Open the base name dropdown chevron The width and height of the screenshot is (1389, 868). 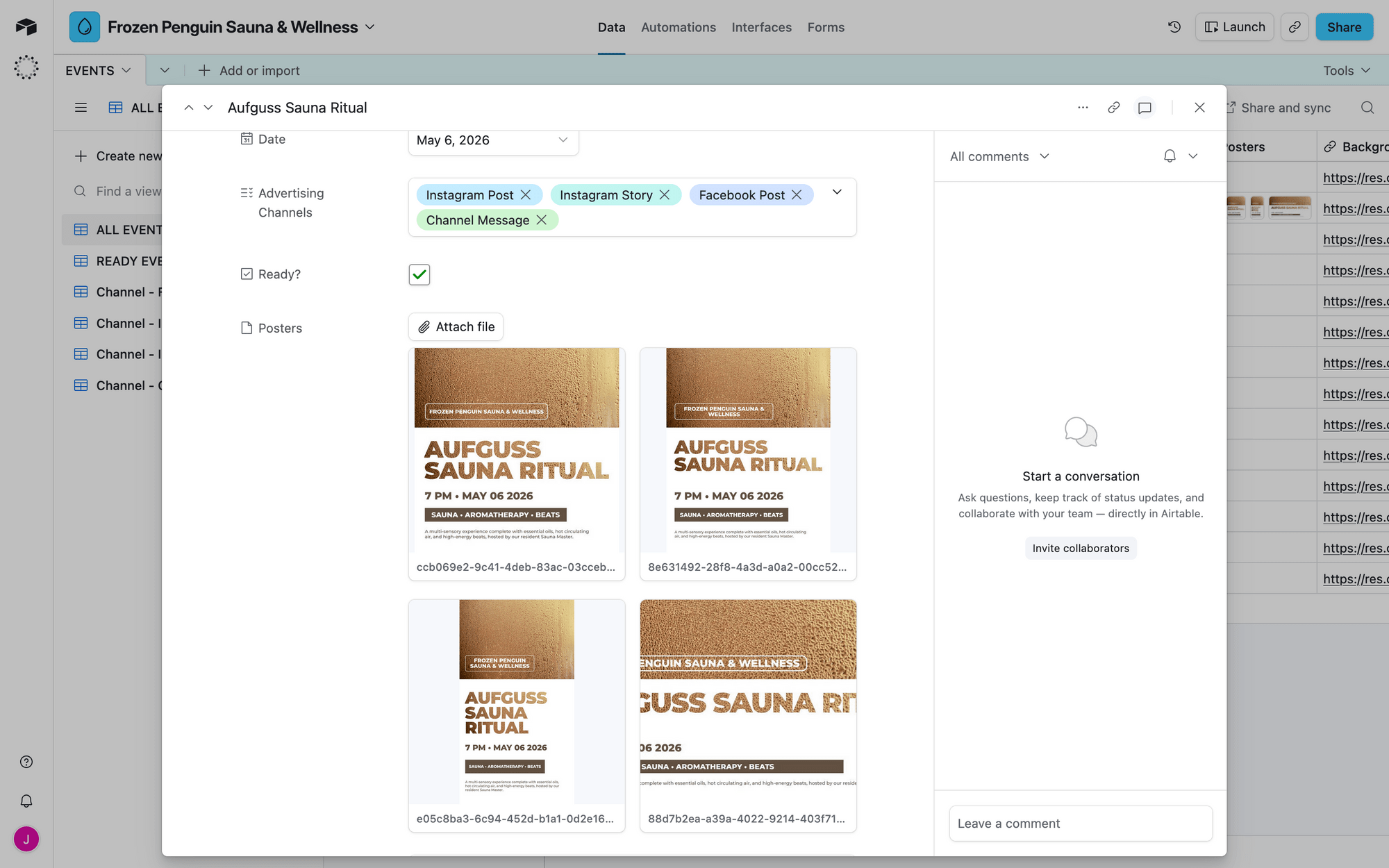click(370, 27)
